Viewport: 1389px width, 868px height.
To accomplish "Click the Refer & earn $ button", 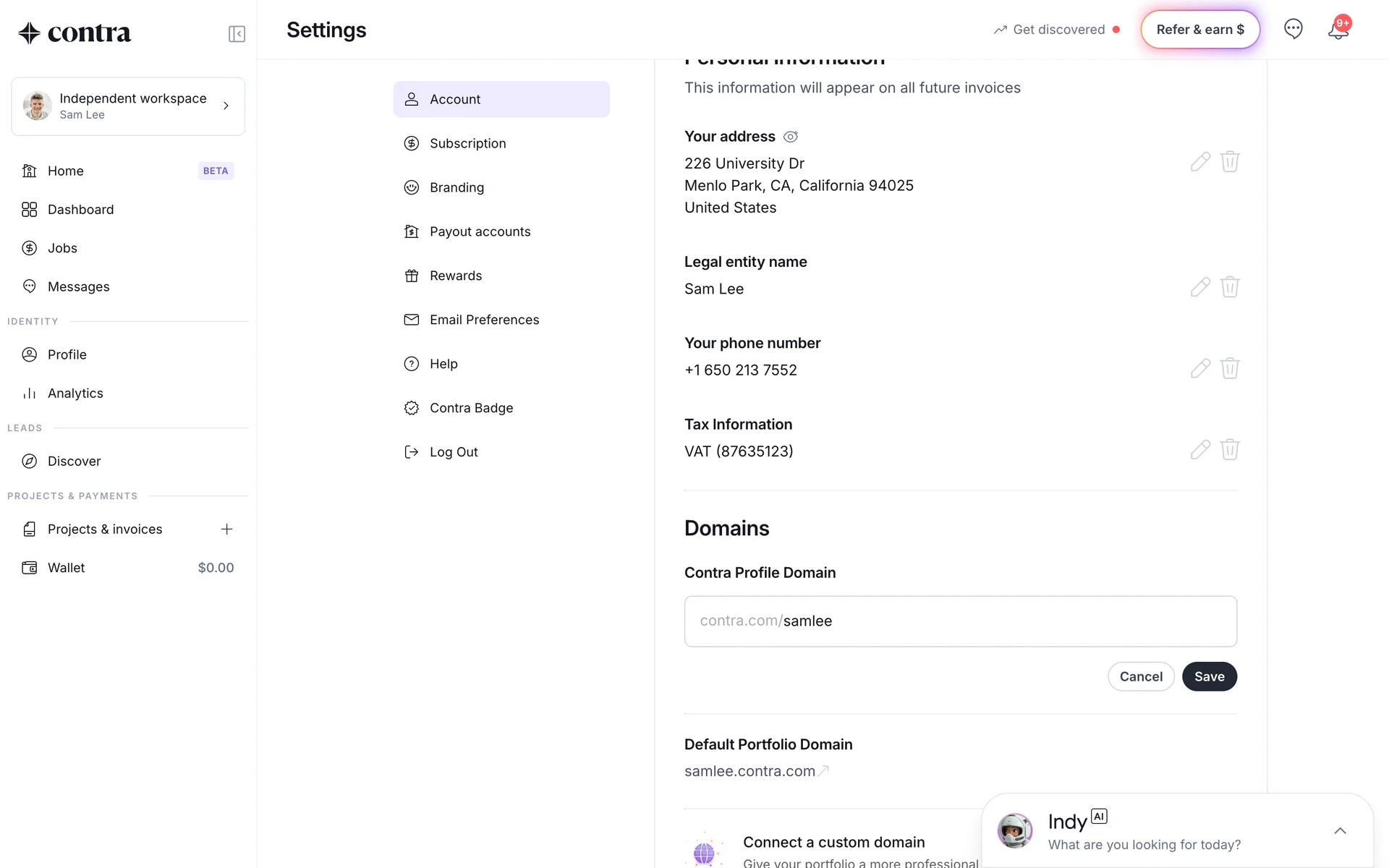I will [1199, 30].
